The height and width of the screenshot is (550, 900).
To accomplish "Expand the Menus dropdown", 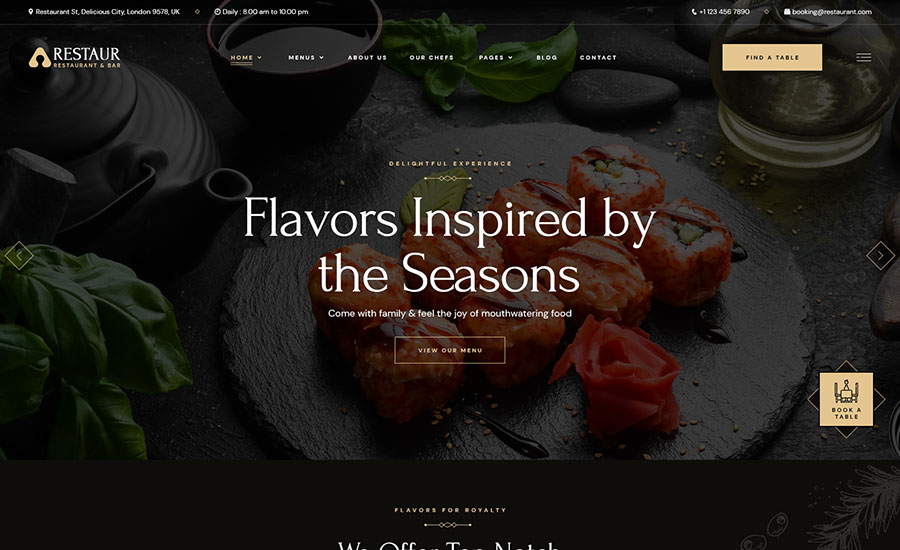I will [306, 57].
